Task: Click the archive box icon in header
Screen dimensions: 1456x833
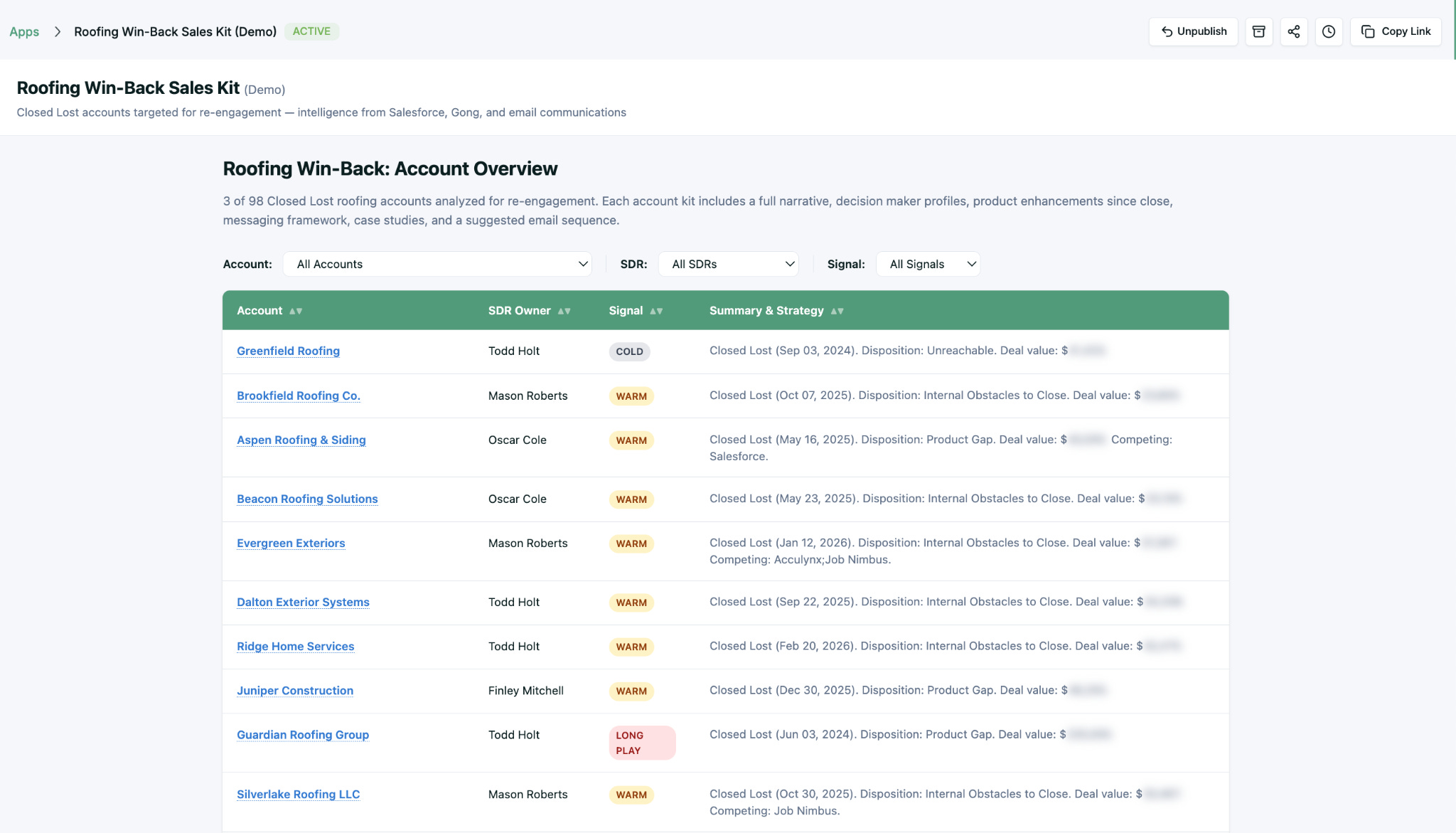Action: (x=1258, y=31)
